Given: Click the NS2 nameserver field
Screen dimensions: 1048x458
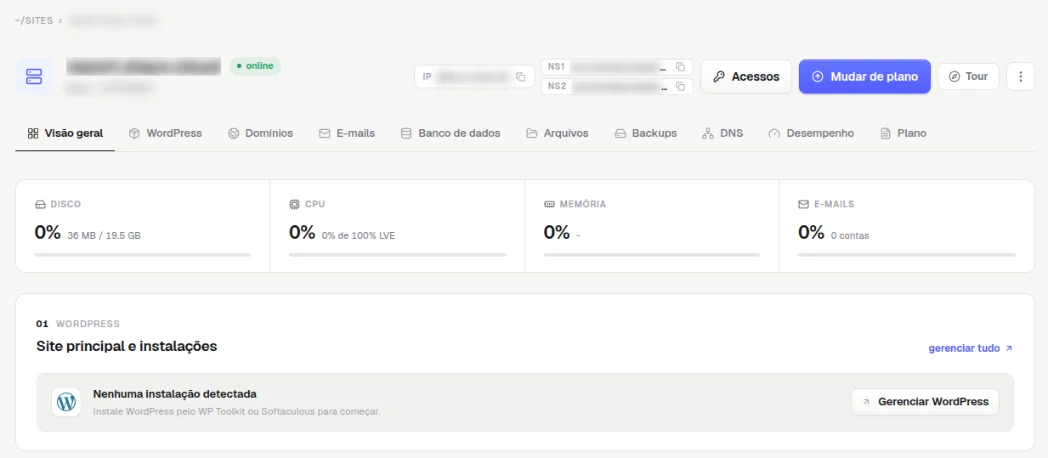Looking at the screenshot, I should (616, 86).
